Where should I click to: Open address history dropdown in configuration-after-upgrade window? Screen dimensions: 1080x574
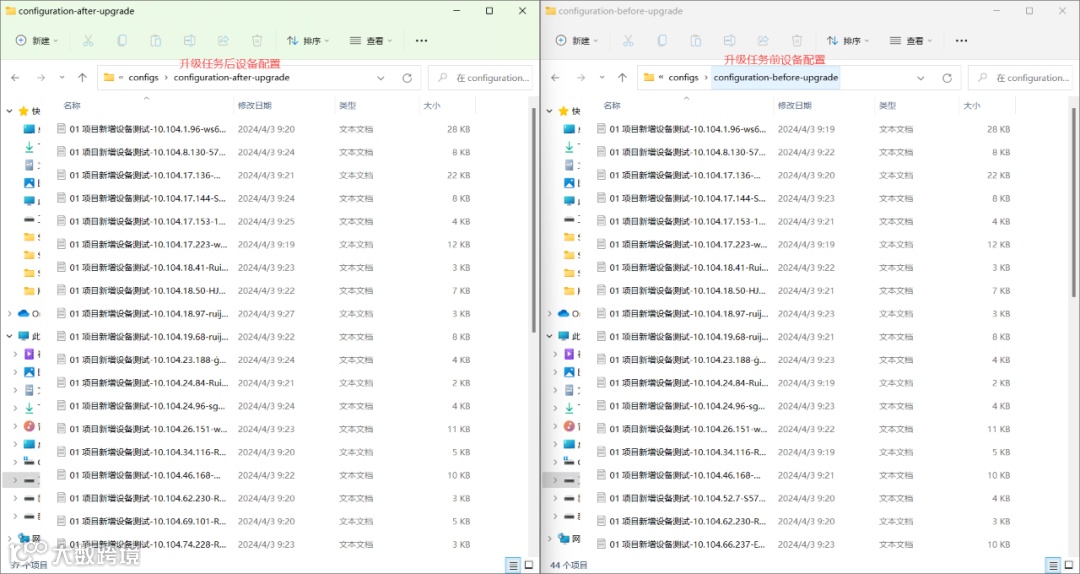pyautogui.click(x=381, y=78)
